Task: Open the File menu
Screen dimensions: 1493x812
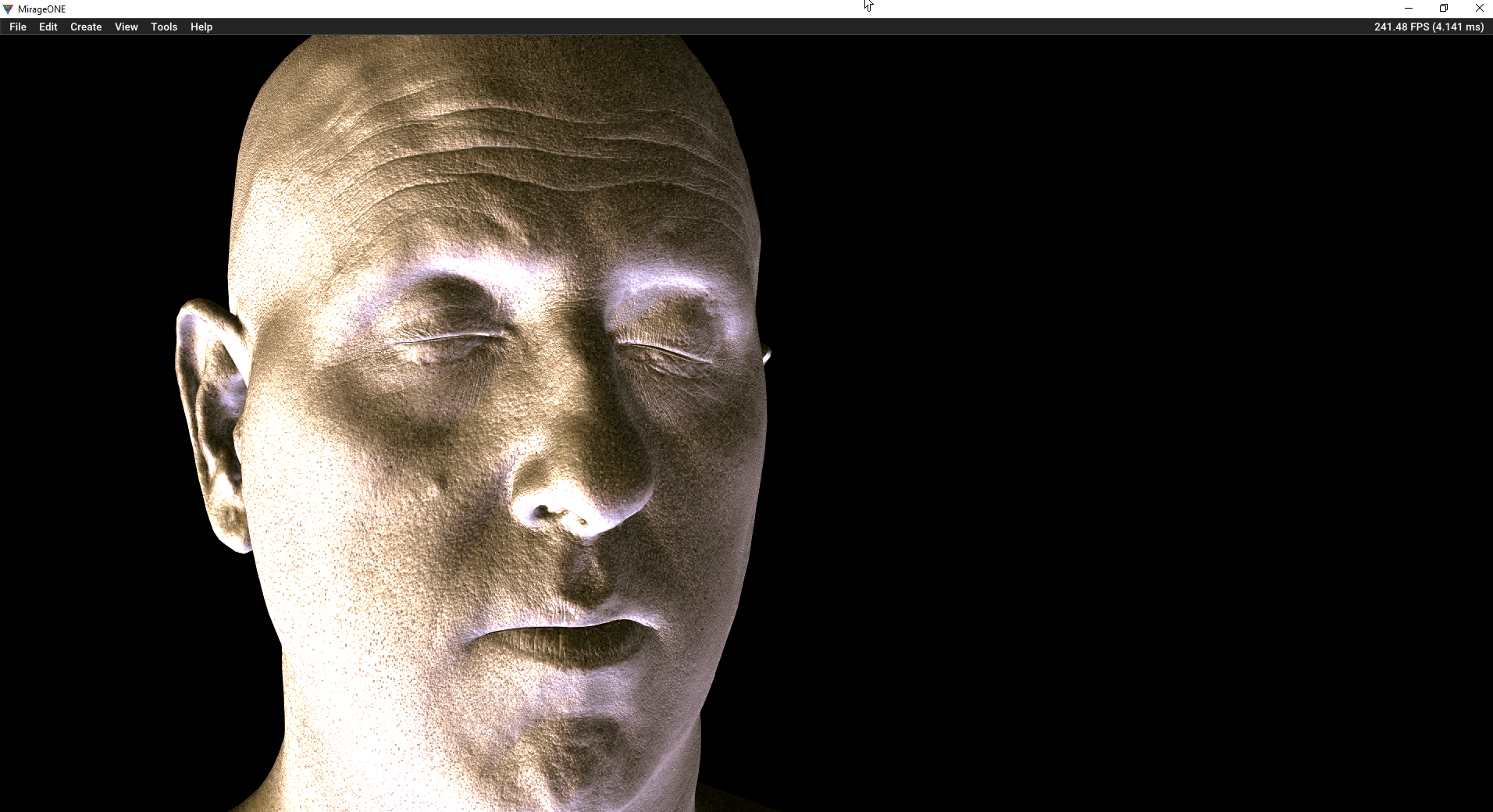Action: click(18, 27)
